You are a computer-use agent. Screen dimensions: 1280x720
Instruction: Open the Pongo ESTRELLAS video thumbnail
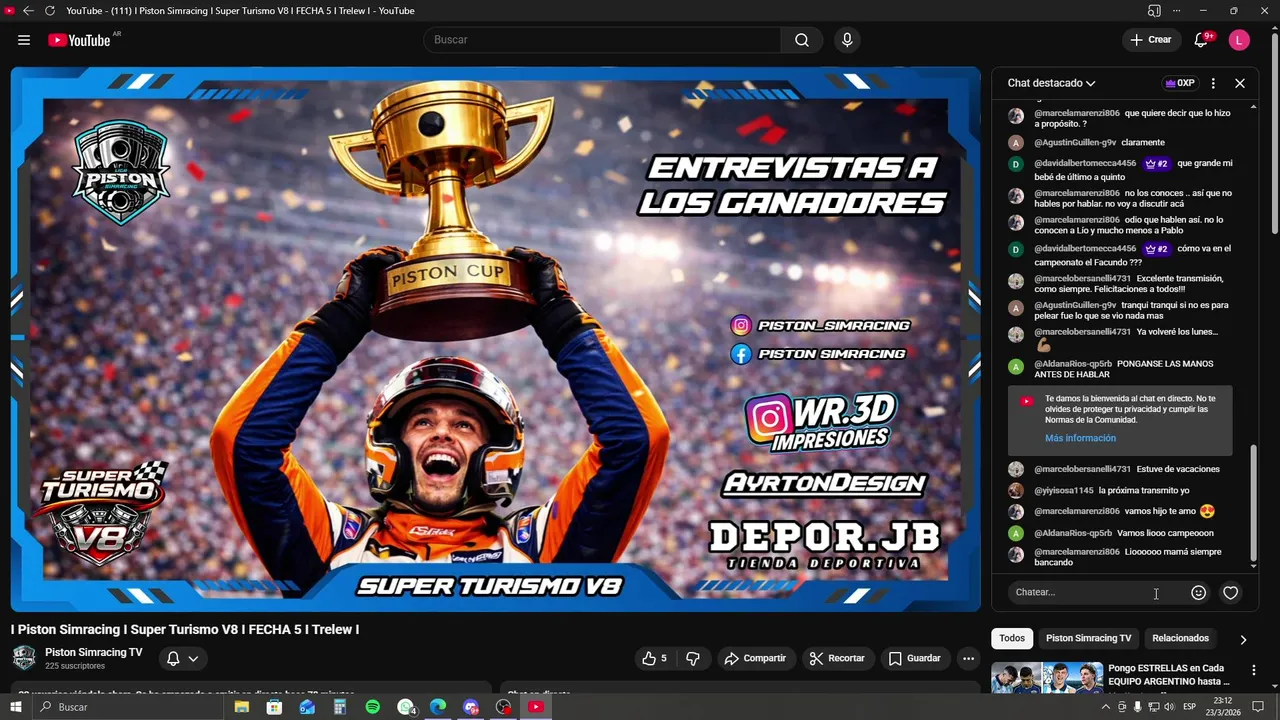point(1047,677)
